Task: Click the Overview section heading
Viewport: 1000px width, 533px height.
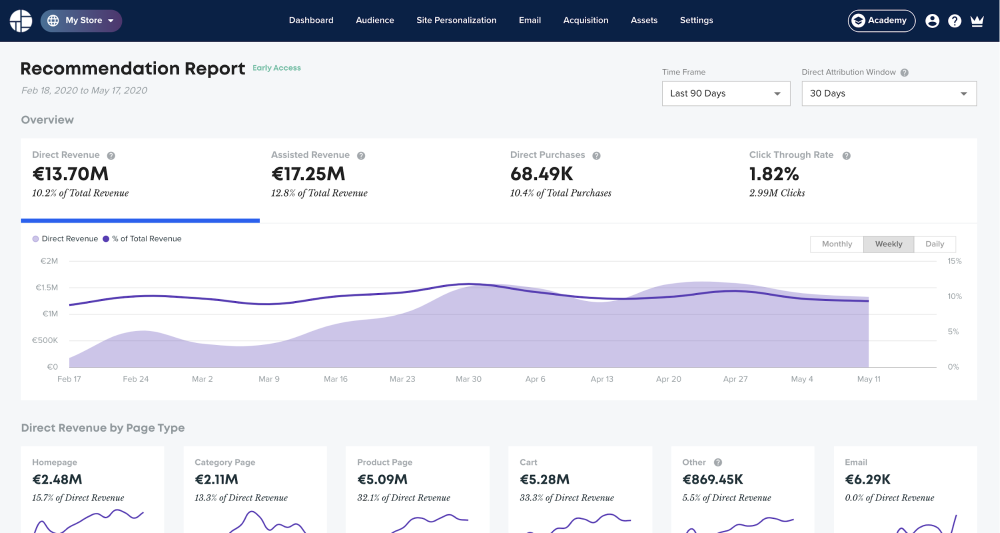Action: click(47, 120)
